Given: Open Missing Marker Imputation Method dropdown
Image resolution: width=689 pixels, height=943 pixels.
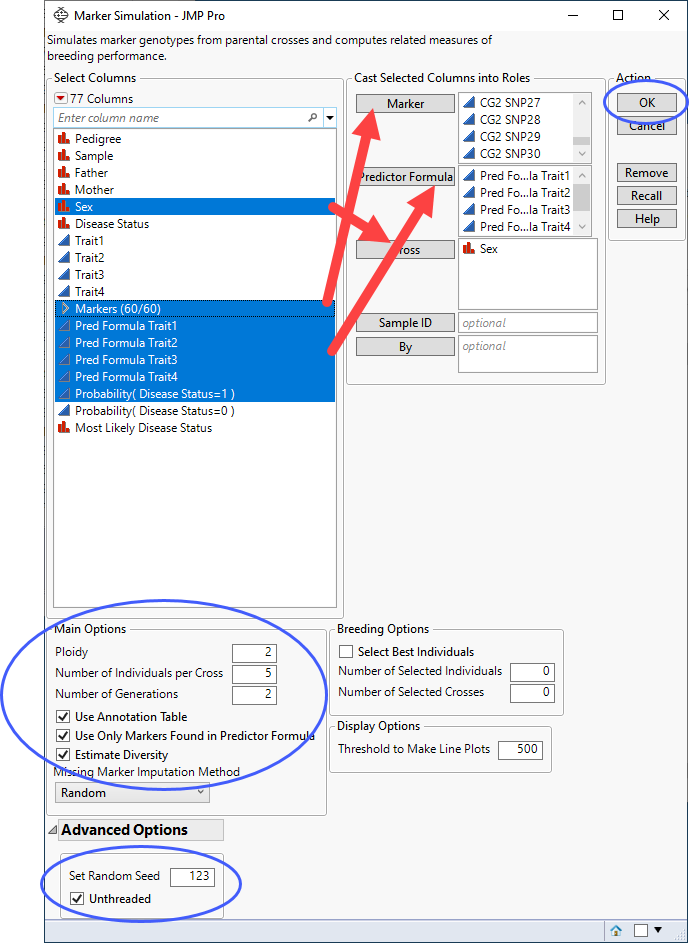Looking at the screenshot, I should tap(132, 793).
